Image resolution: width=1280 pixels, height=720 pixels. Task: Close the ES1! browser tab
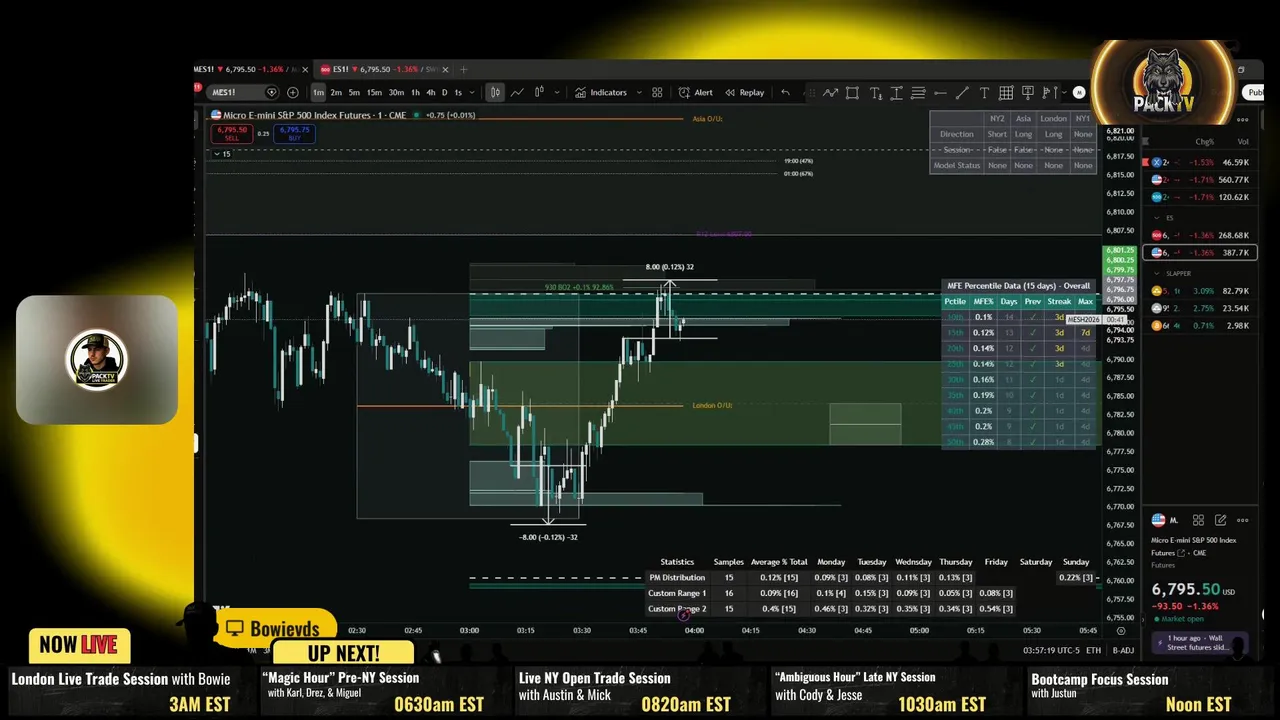point(445,69)
